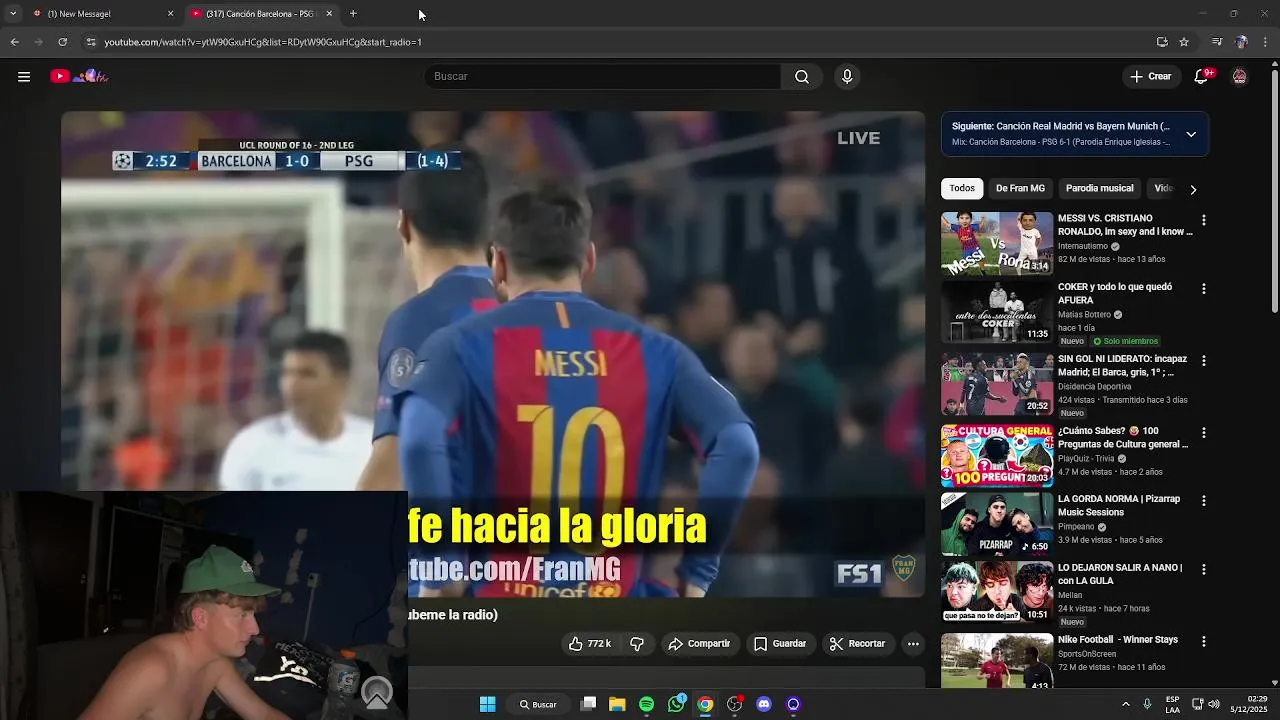Image resolution: width=1280 pixels, height=720 pixels.
Task: Clip the video with Recortar
Action: click(857, 644)
